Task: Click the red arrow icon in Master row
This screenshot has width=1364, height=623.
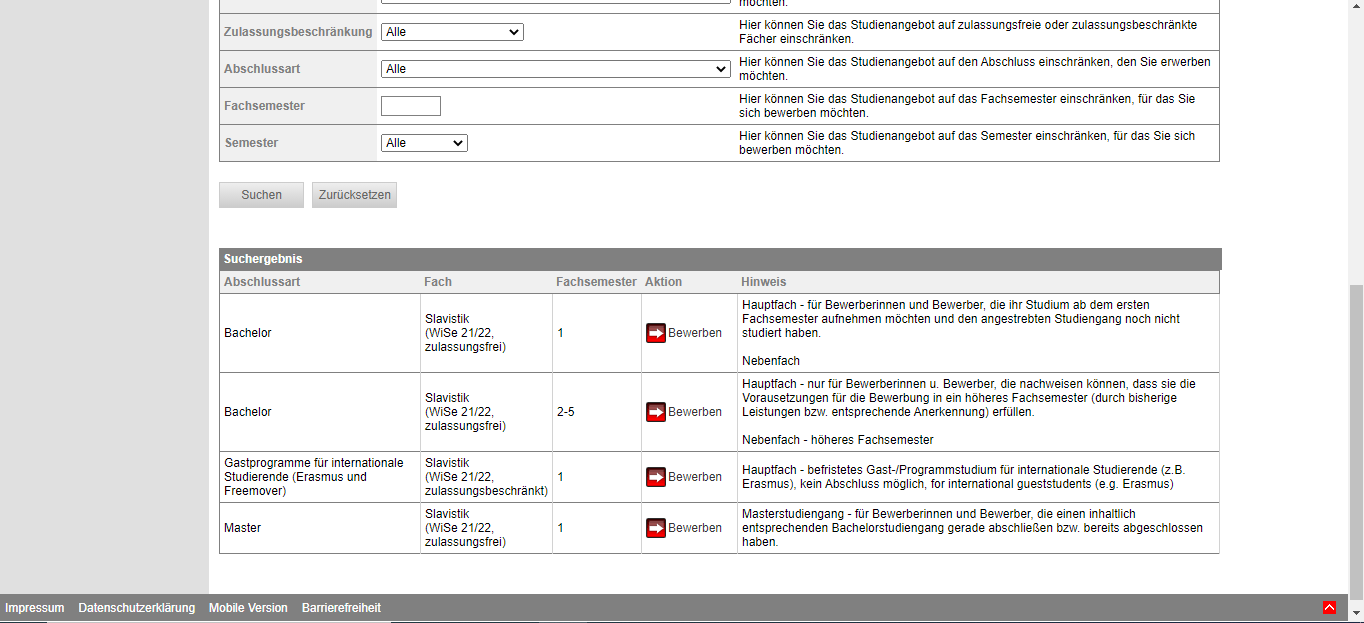Action: pos(656,527)
